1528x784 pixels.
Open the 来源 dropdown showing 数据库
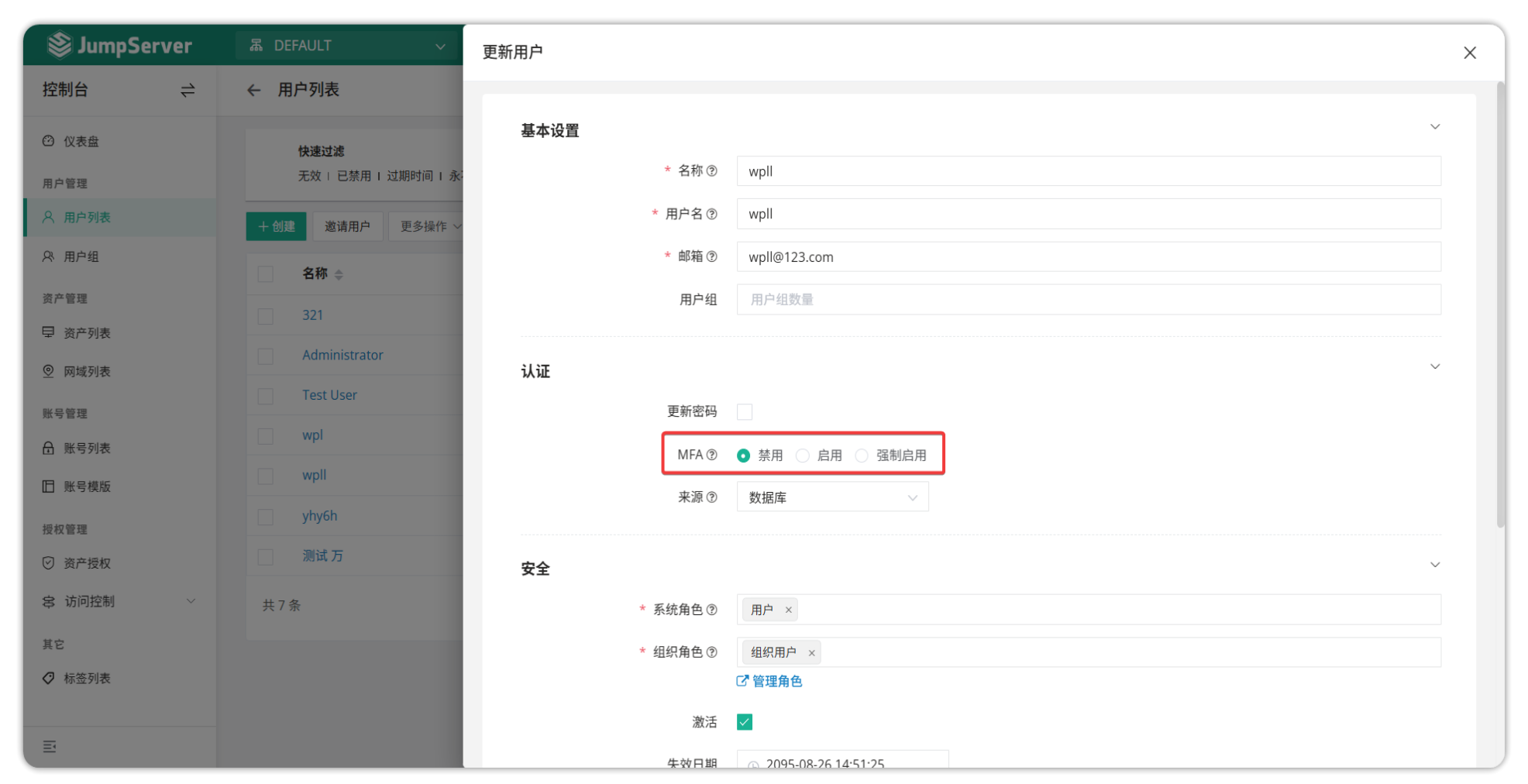point(832,497)
